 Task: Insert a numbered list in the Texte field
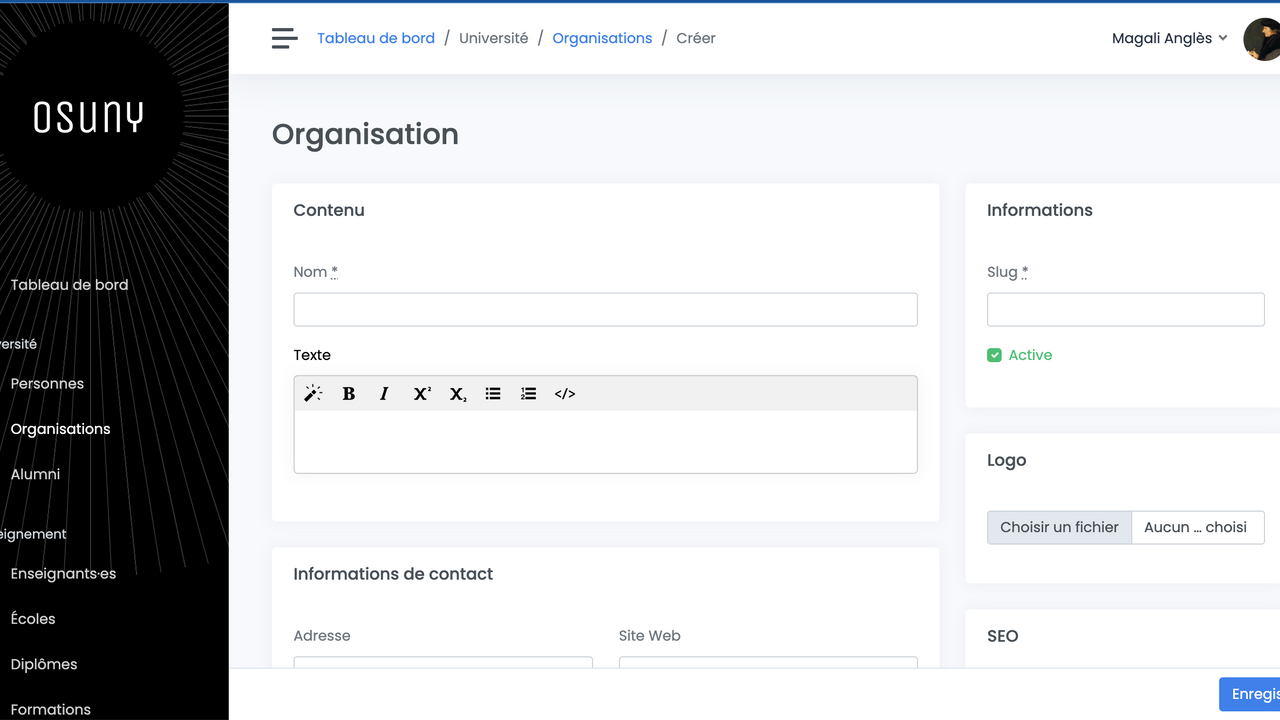point(529,393)
